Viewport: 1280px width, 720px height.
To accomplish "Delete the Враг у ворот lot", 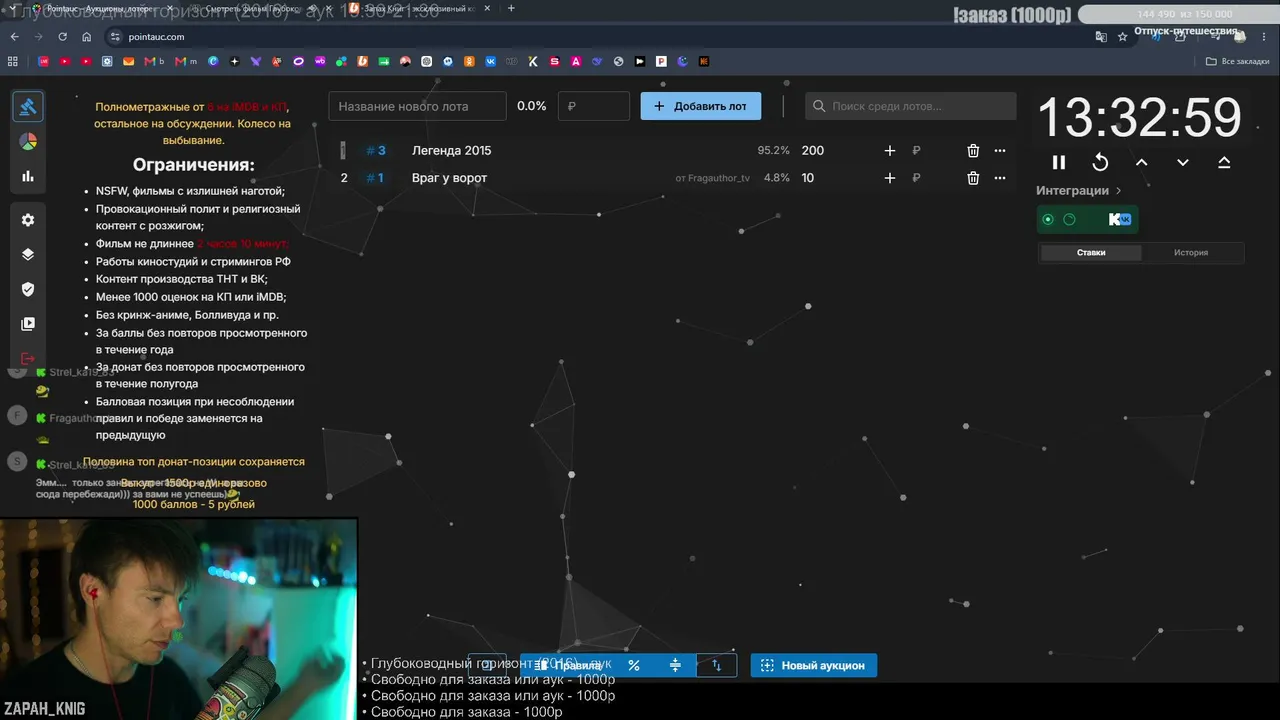I will pos(973,178).
